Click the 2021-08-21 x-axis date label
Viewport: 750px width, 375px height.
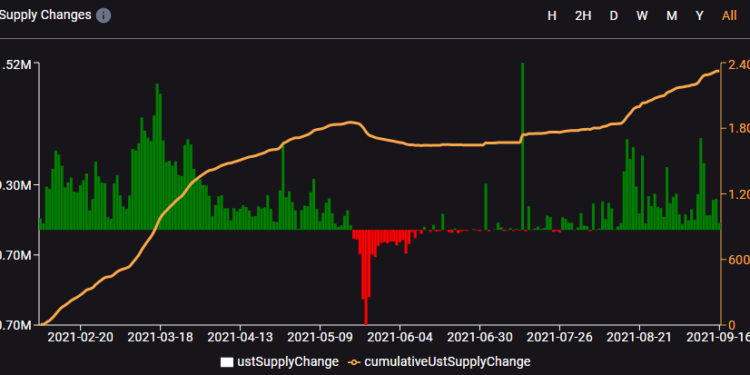coord(639,337)
